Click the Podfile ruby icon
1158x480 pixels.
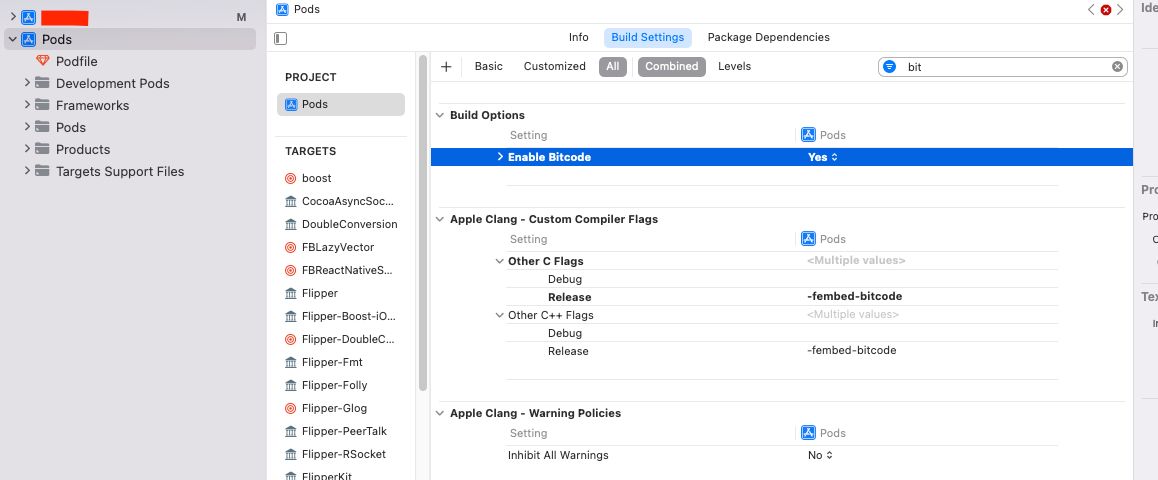[x=42, y=61]
